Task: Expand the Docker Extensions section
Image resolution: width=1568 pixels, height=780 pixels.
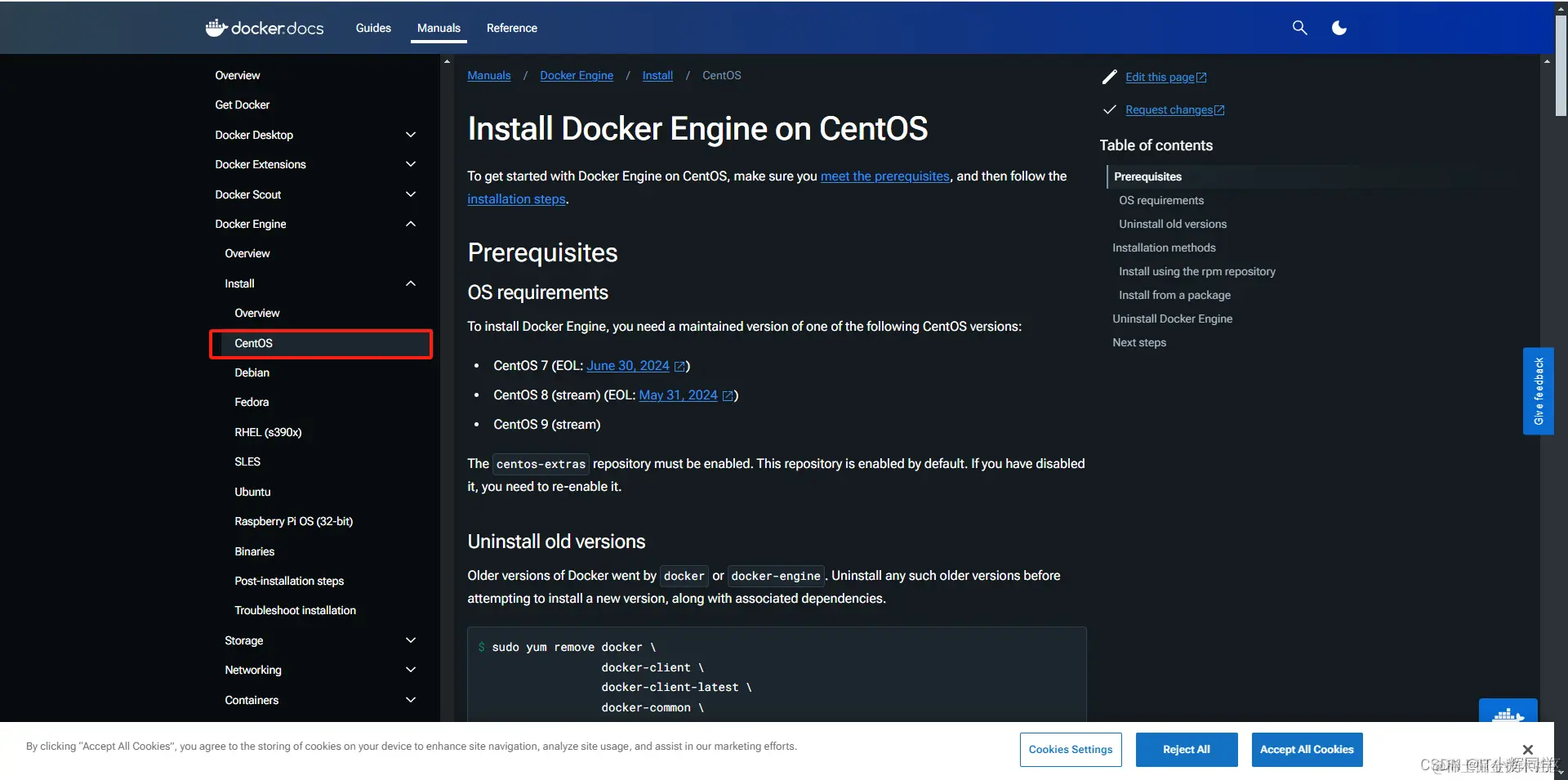Action: [411, 164]
